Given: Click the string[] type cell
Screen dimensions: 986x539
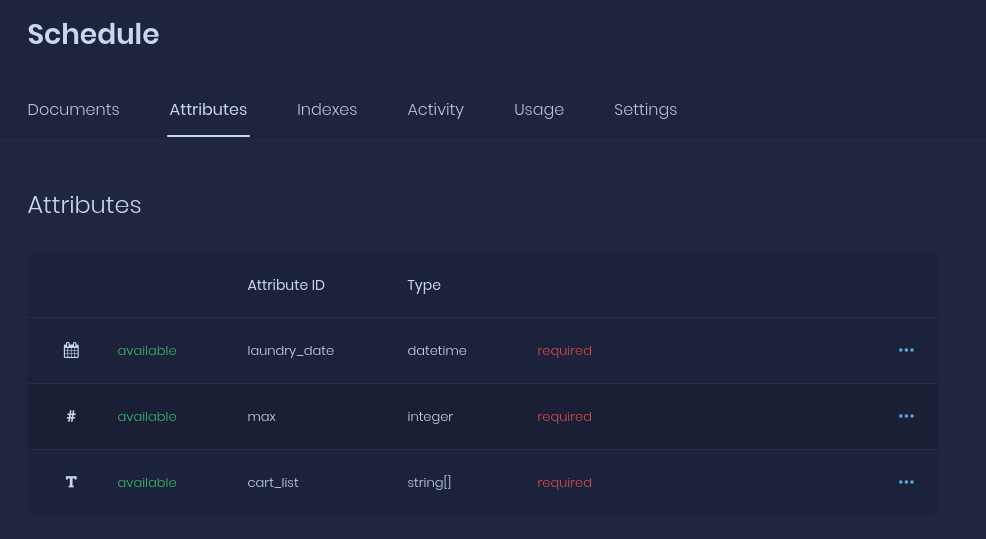Looking at the screenshot, I should tap(429, 483).
